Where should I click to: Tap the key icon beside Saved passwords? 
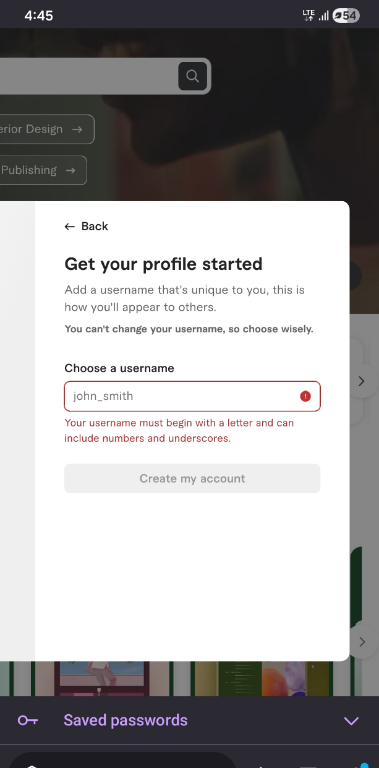[x=28, y=720]
